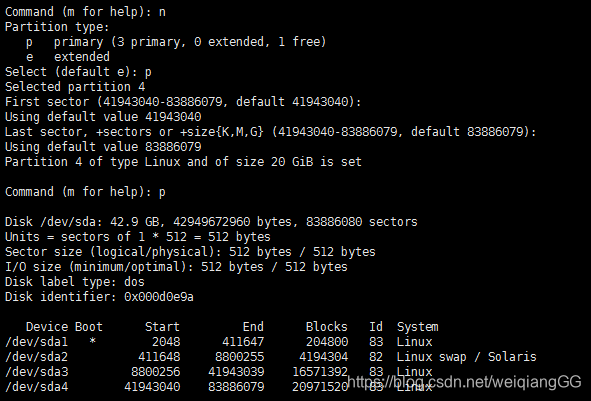Click the /dev/sda2 device entry
This screenshot has height=401, width=591.
click(37, 357)
